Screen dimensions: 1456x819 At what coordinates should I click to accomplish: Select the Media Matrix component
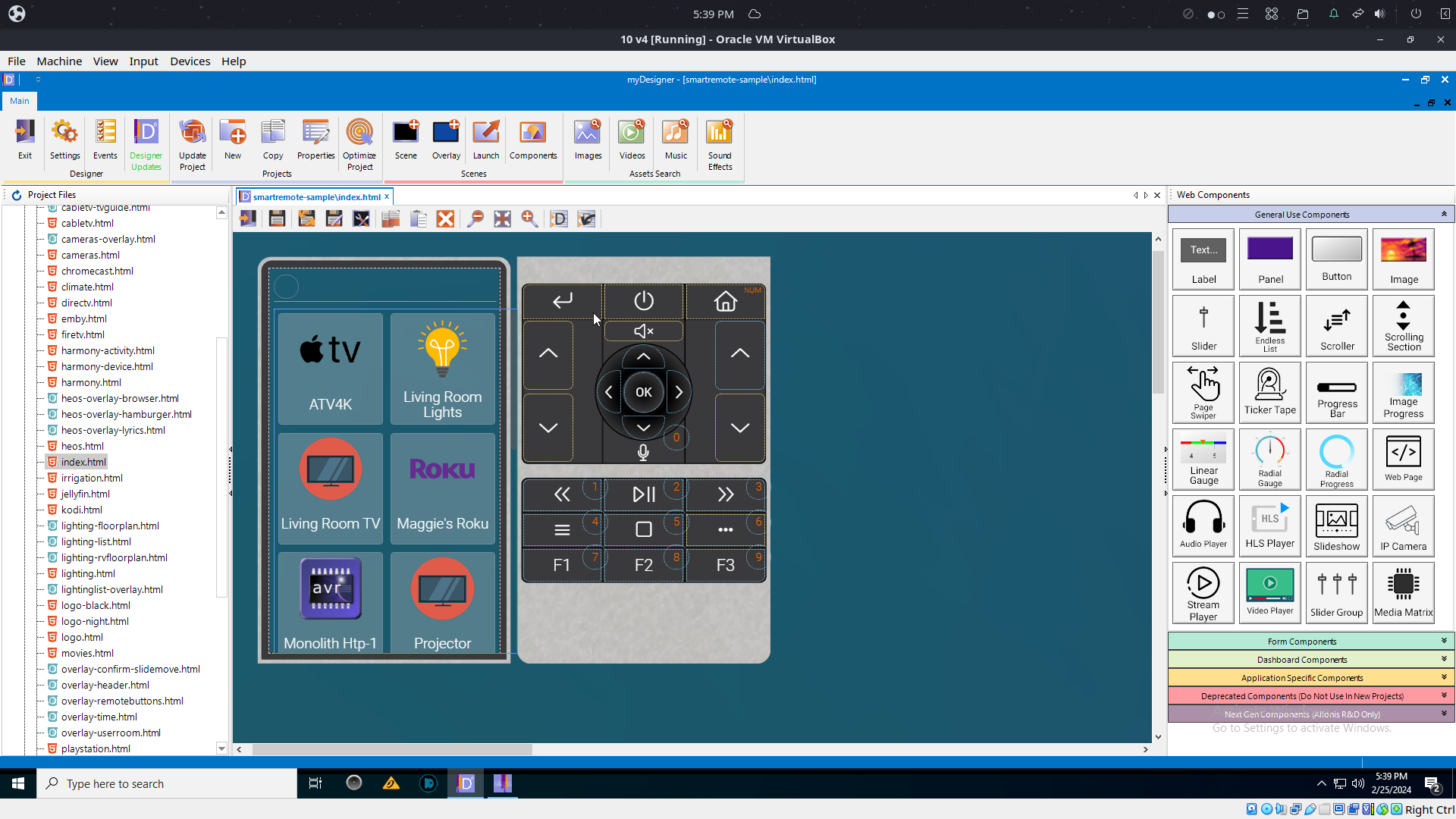(x=1404, y=593)
